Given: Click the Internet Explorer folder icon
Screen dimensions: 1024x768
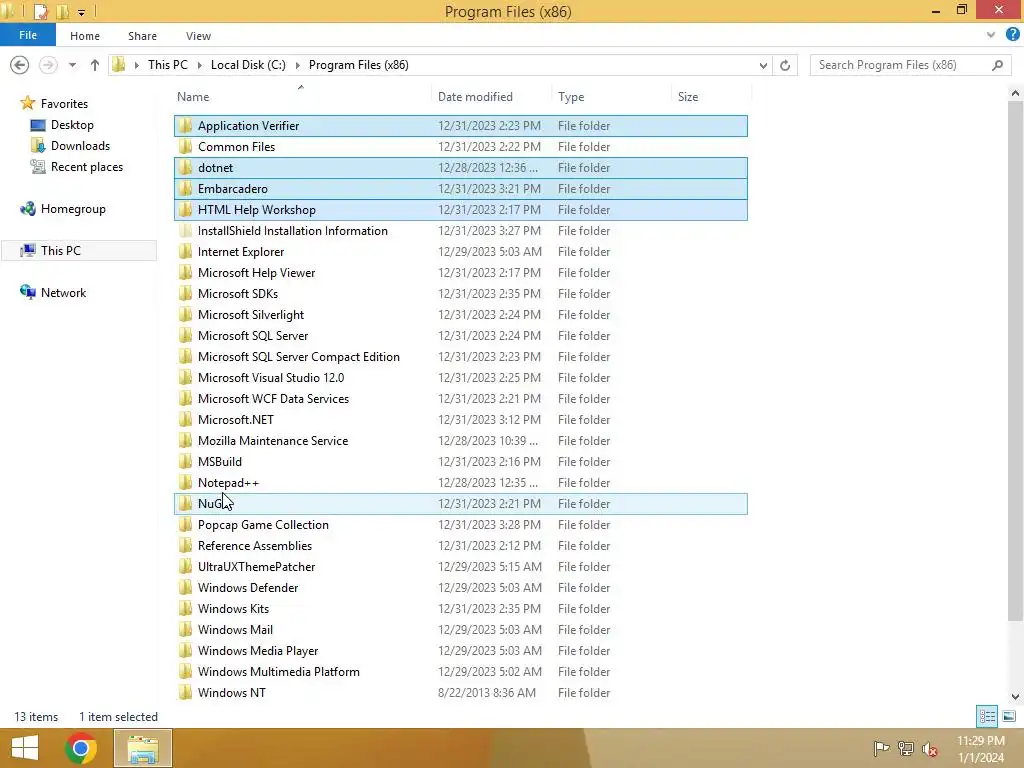Looking at the screenshot, I should point(185,251).
